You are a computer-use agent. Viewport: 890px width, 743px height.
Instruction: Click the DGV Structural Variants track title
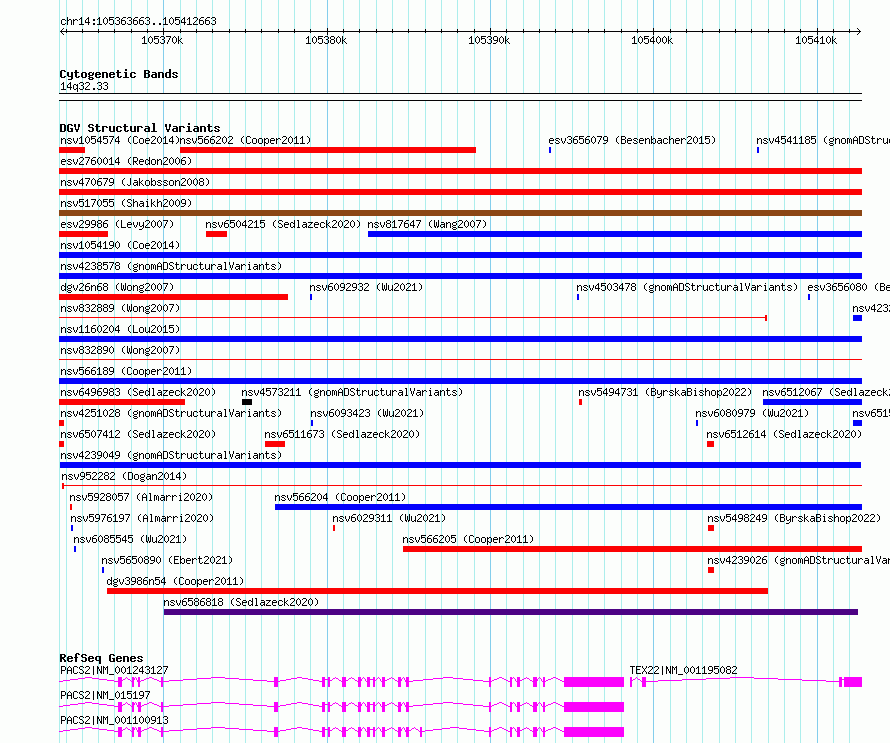click(x=140, y=128)
